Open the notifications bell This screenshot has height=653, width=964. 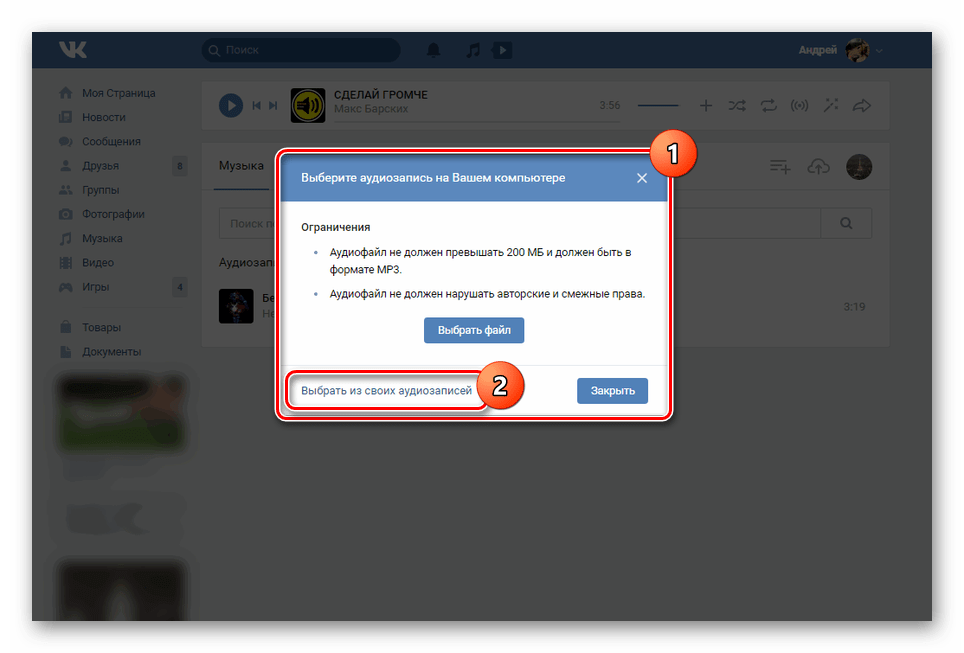click(x=433, y=50)
